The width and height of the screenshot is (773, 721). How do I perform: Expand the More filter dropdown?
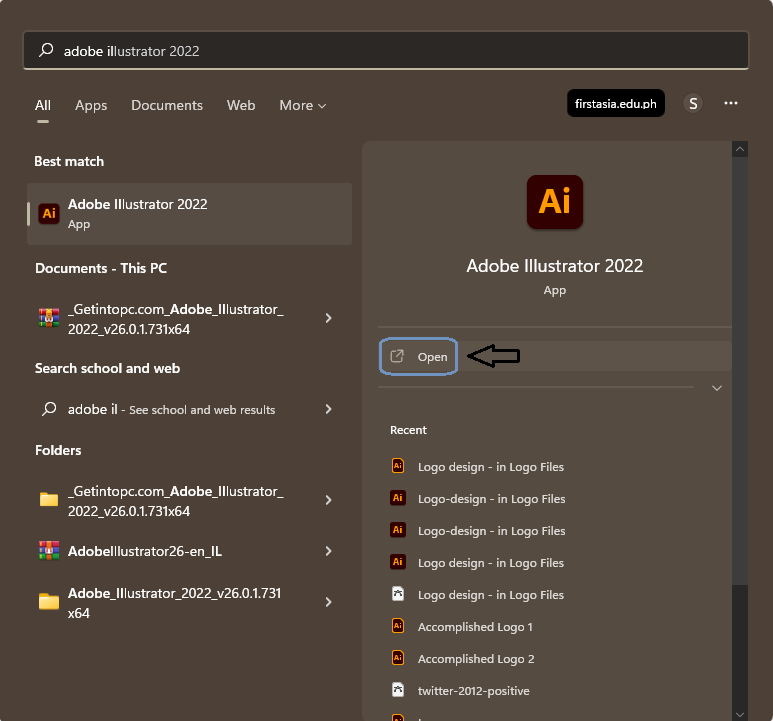pyautogui.click(x=303, y=105)
